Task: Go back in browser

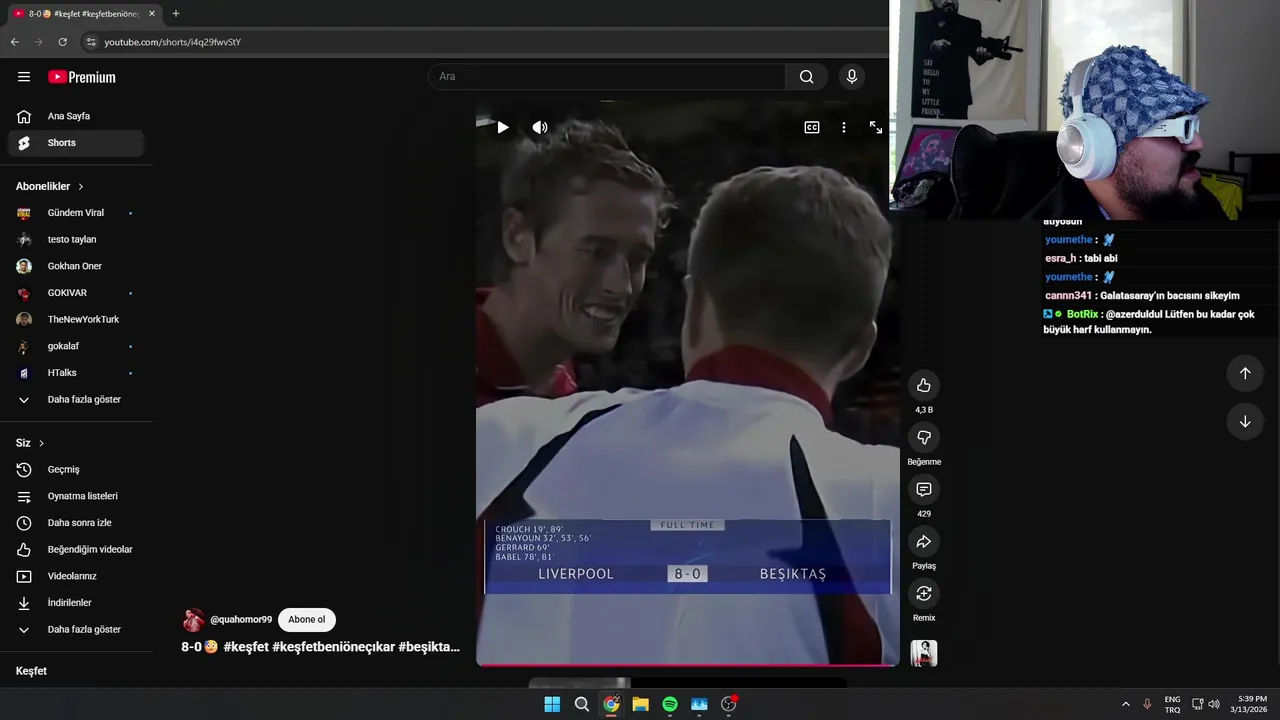Action: 14,42
